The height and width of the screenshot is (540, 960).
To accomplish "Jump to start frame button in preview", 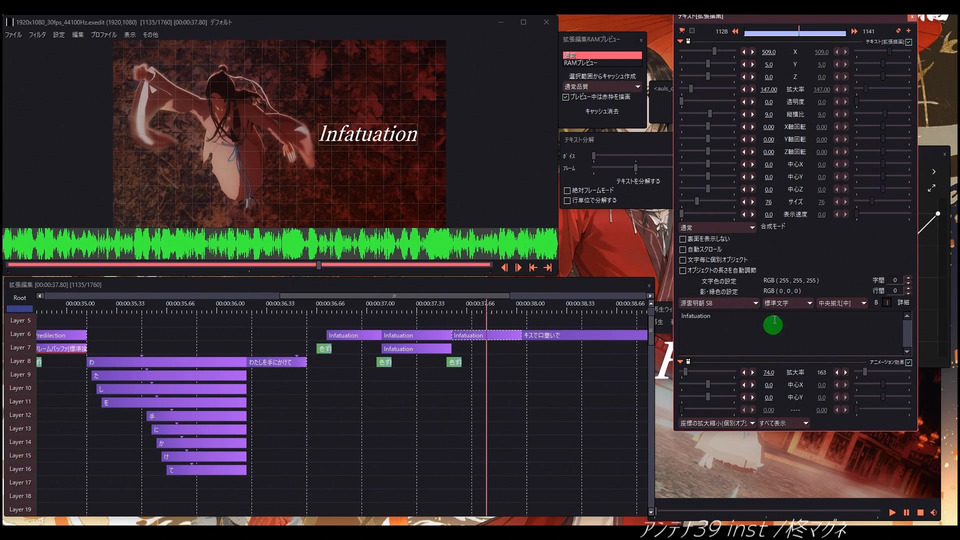I will 533,268.
